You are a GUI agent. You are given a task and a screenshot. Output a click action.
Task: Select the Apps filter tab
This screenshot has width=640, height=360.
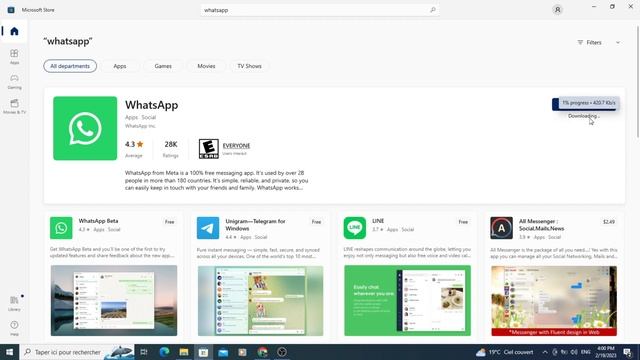120,66
